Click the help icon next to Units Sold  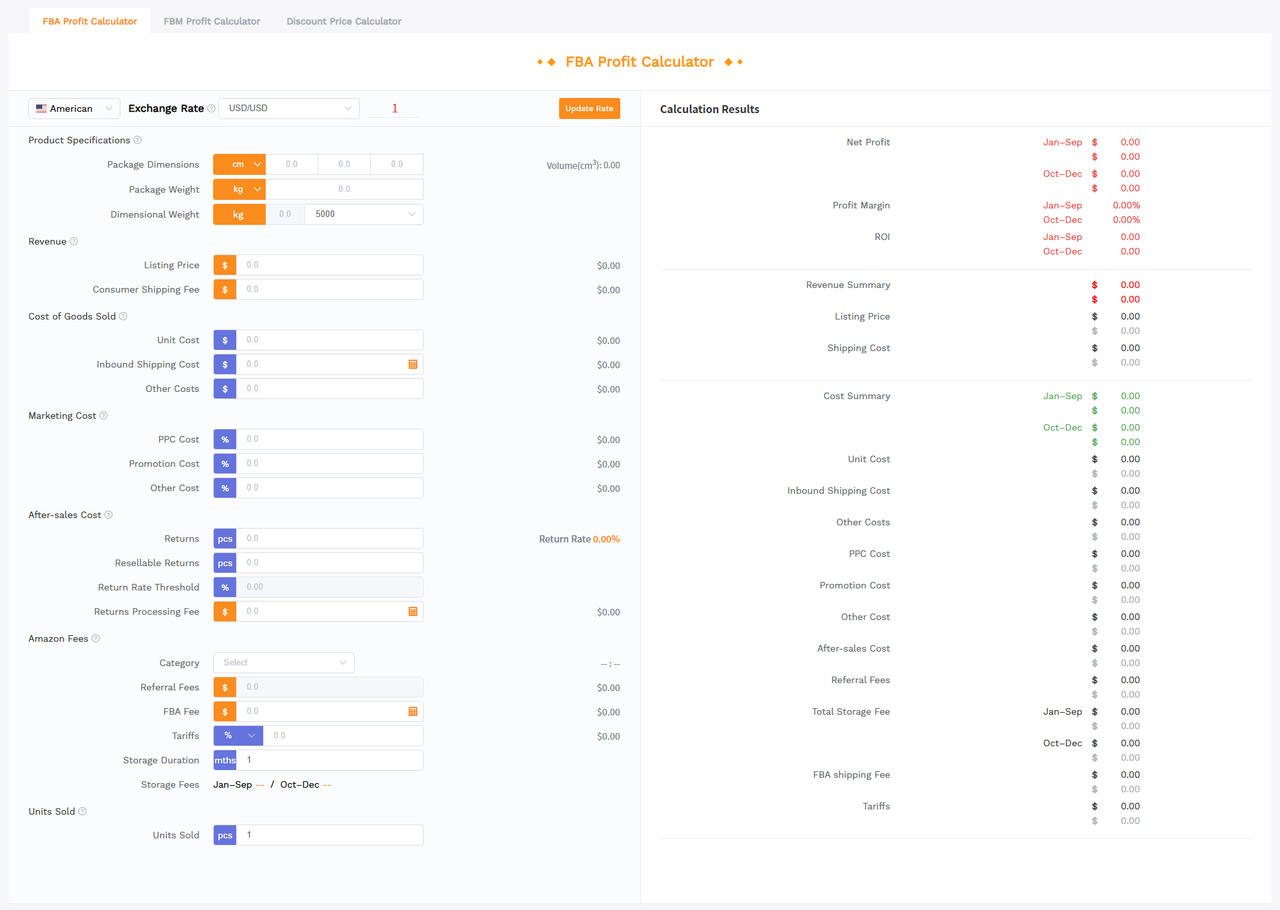pos(83,812)
